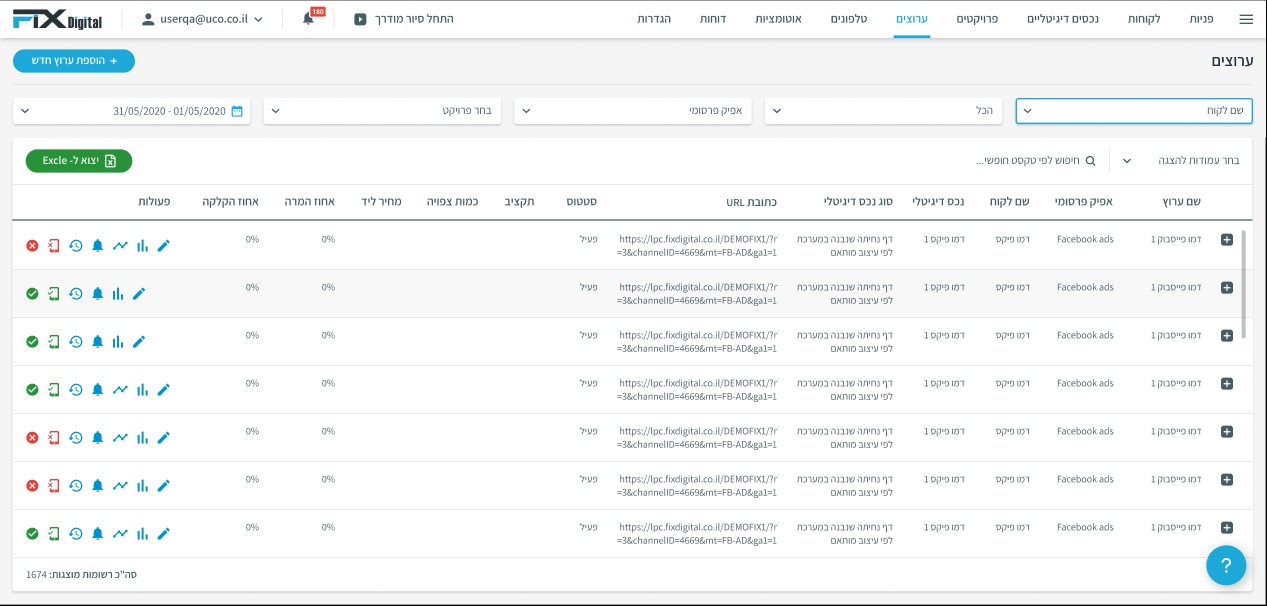View history clock icon in first row
1267x606 pixels.
76,245
